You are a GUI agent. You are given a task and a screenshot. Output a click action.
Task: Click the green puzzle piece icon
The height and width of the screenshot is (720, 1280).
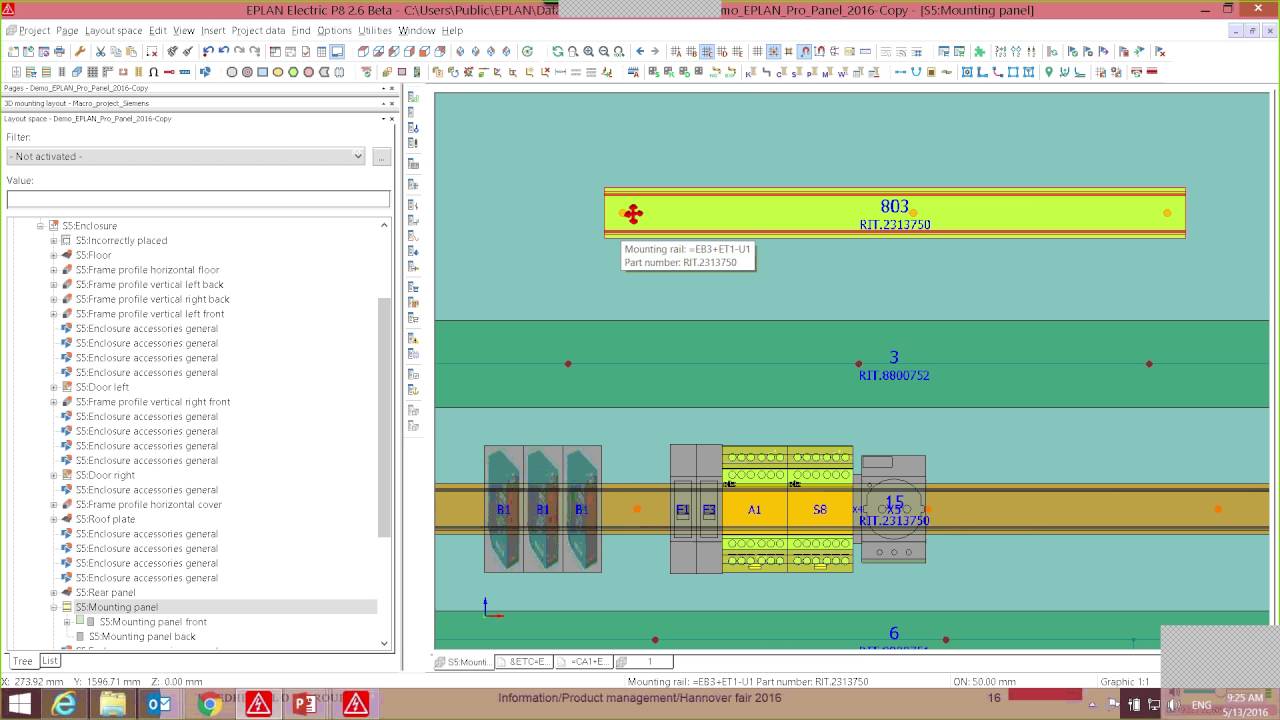click(x=979, y=52)
